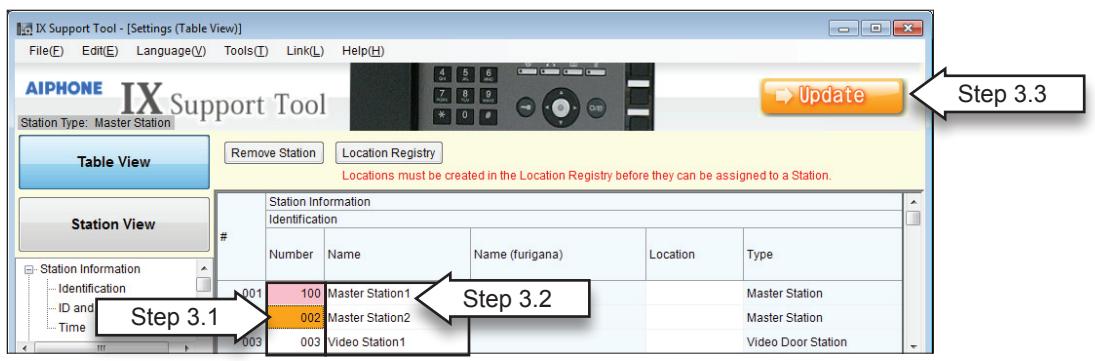Click Location cell for Master Station1
The image size is (1095, 361).
click(x=695, y=293)
